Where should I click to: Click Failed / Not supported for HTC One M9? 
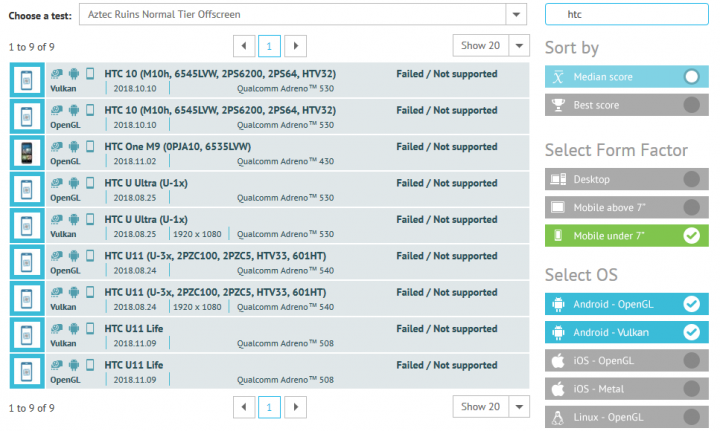tap(447, 147)
